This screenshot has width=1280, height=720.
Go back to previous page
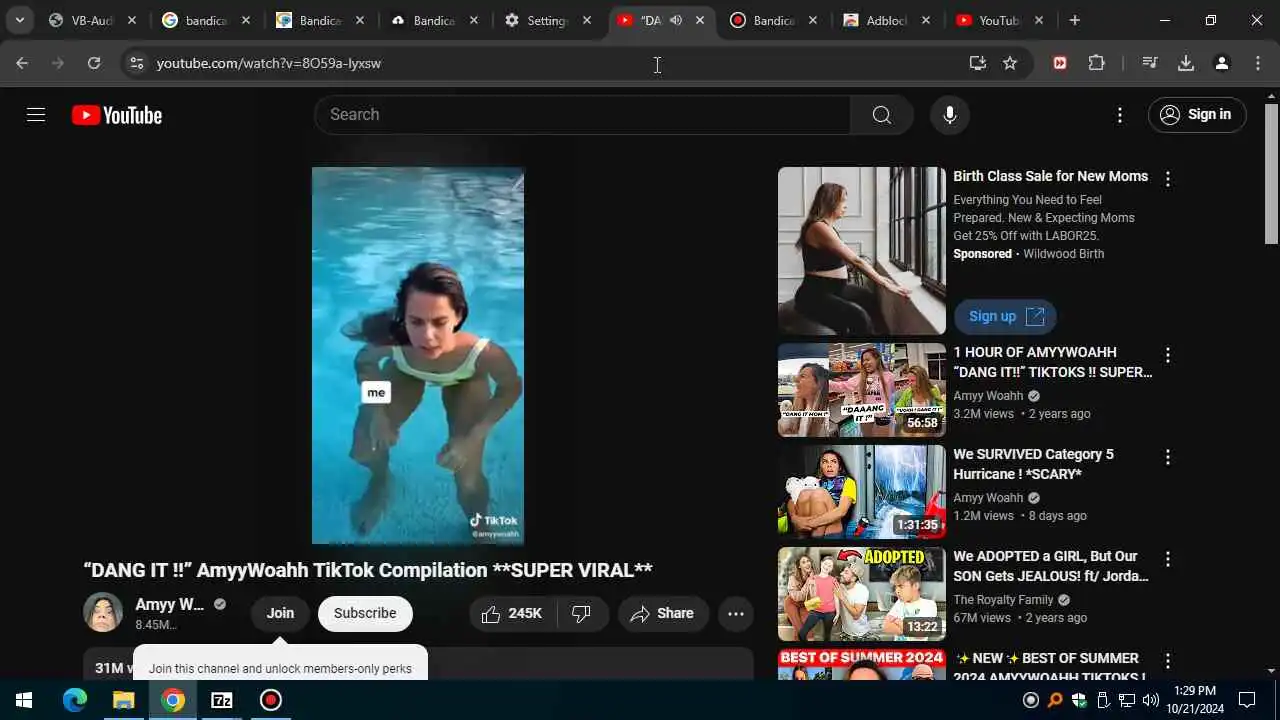[22, 63]
